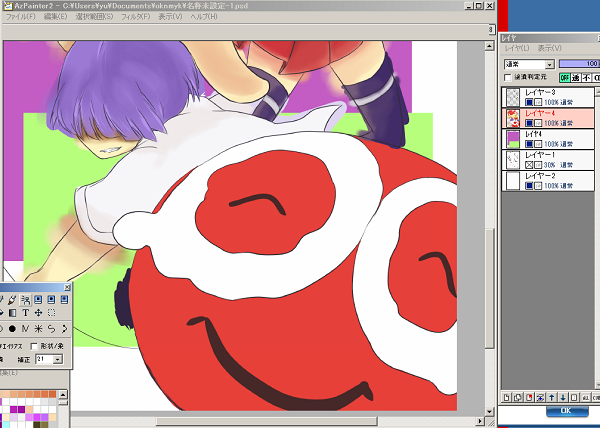Hide レイヤー2 using its blue visibility box
This screenshot has width=600, height=428.
click(529, 186)
